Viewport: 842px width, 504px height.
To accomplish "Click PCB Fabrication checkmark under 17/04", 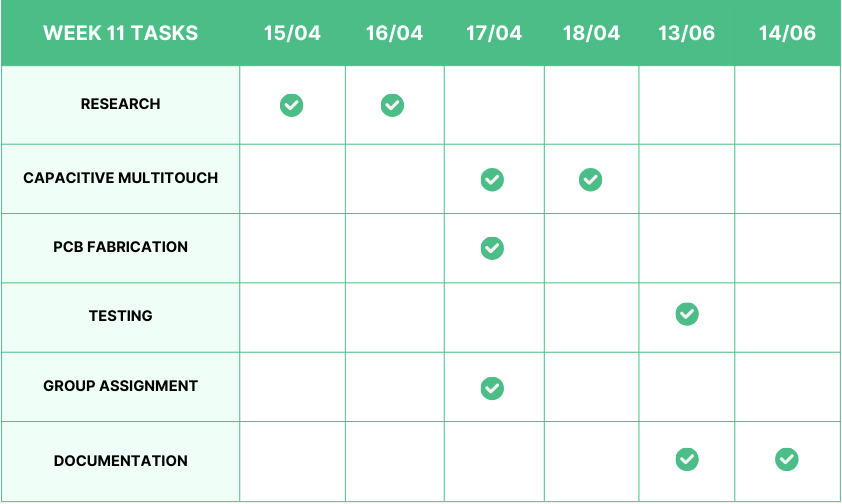I will (x=492, y=248).
